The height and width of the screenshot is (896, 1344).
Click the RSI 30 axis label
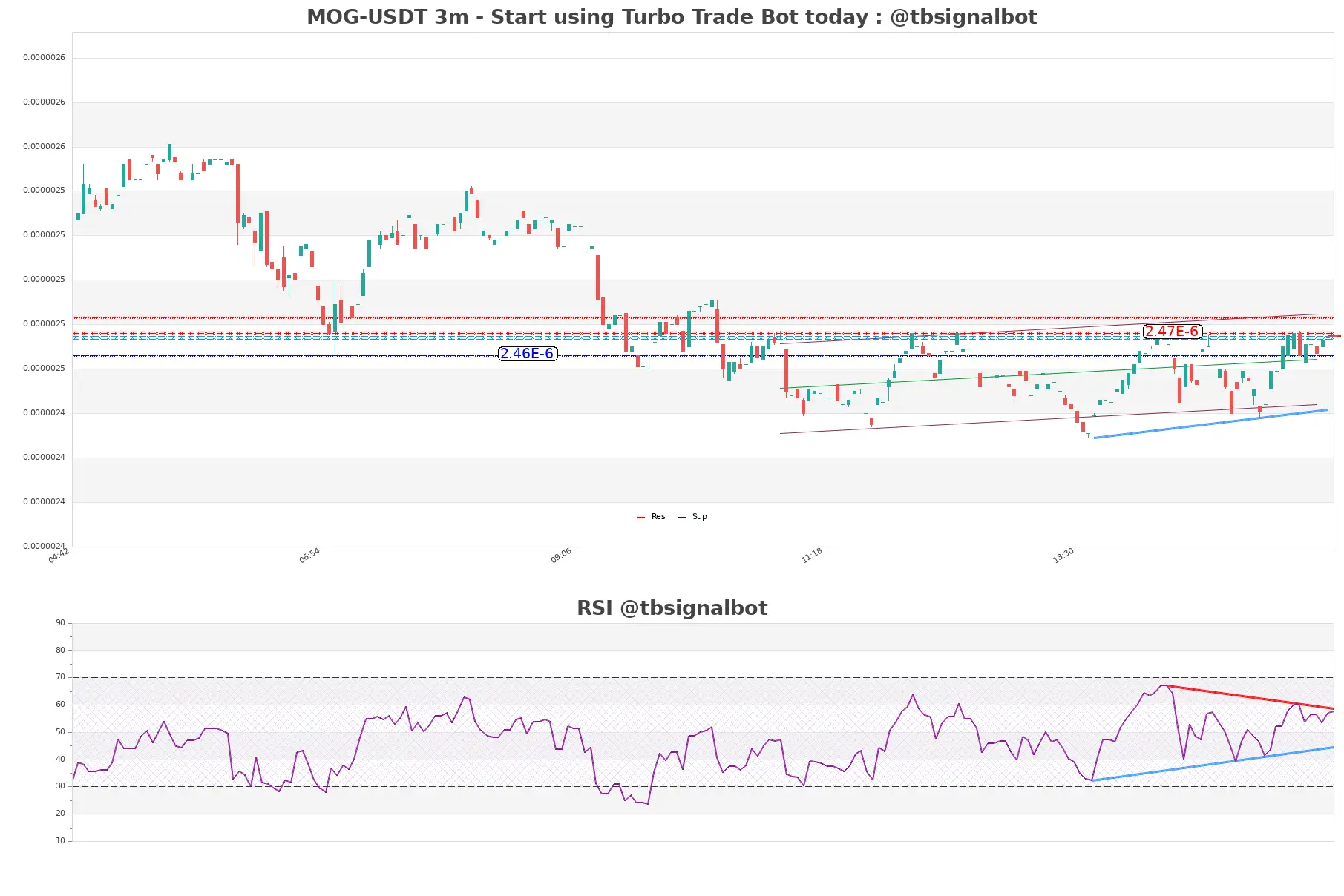click(60, 786)
